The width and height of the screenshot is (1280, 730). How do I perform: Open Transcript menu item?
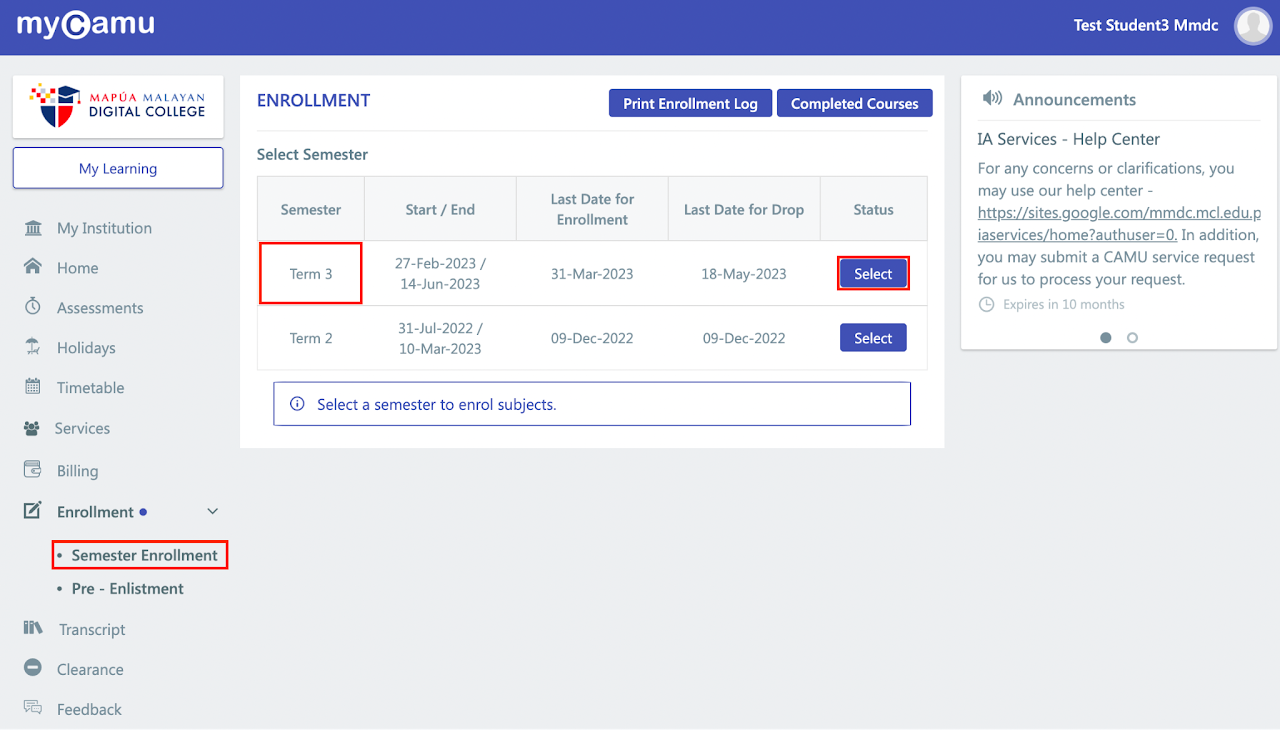(x=92, y=630)
